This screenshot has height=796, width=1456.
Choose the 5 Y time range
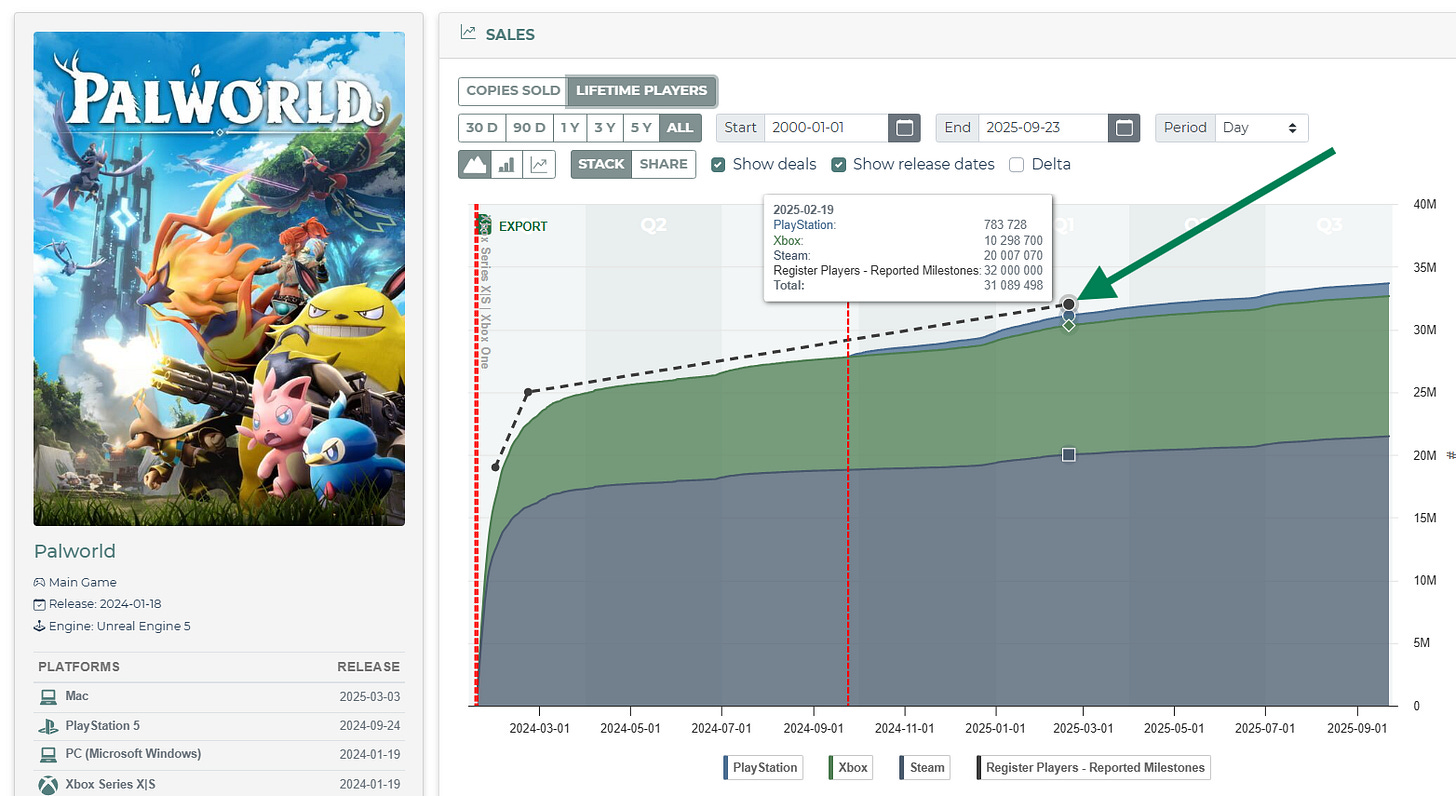(x=641, y=128)
